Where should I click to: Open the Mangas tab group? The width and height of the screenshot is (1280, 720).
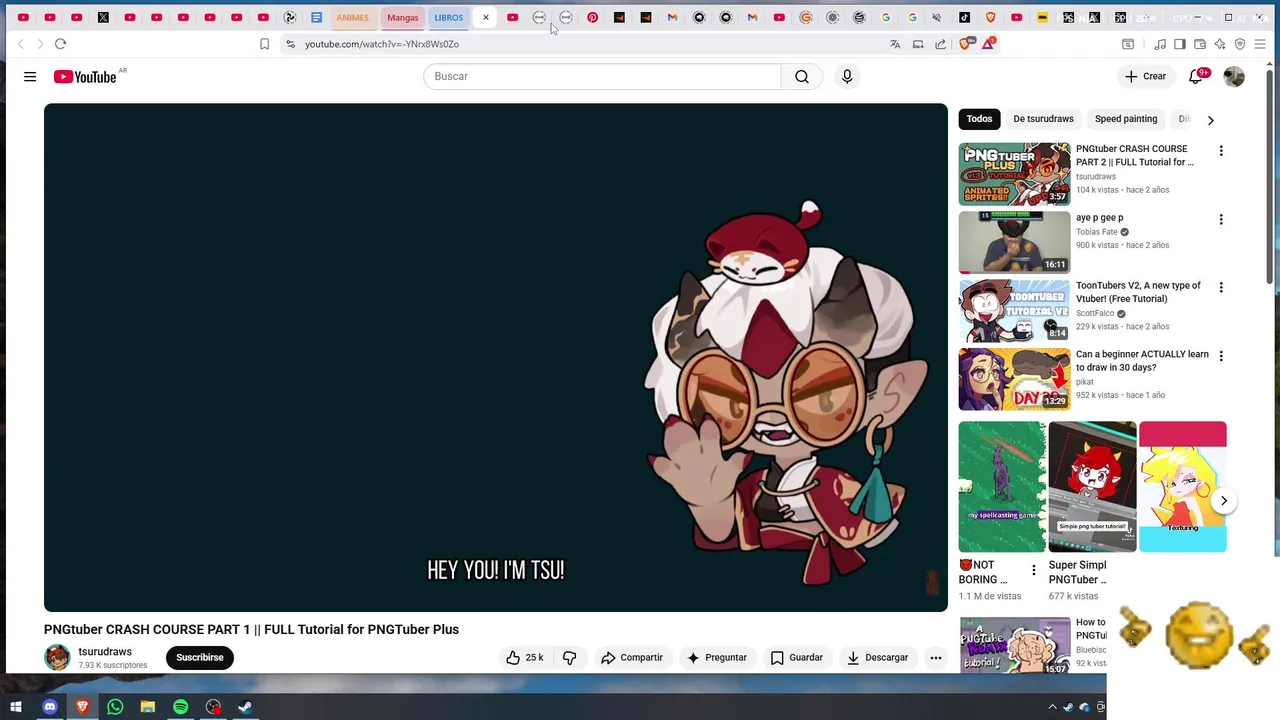click(403, 17)
